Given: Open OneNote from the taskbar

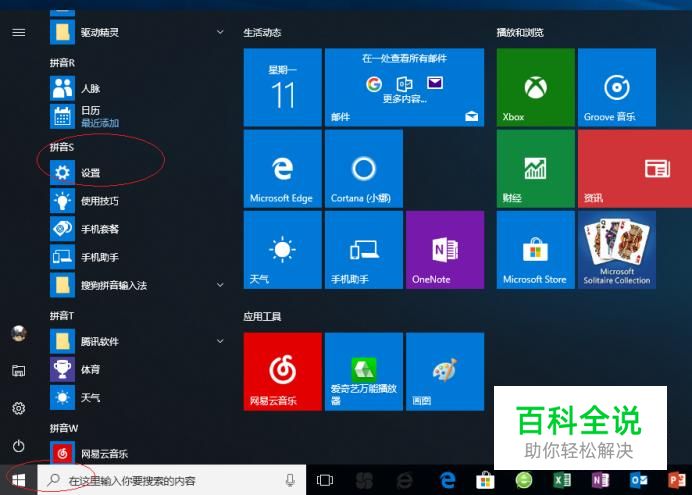Looking at the screenshot, I should coord(600,480).
